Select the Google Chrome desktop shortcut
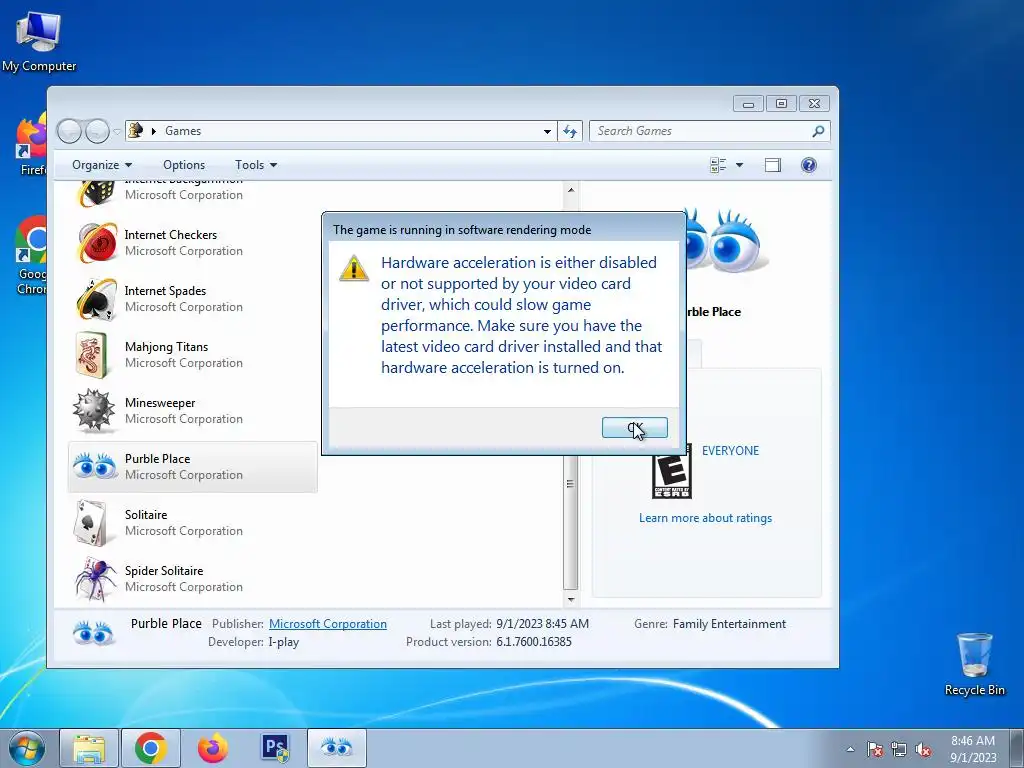 click(31, 256)
